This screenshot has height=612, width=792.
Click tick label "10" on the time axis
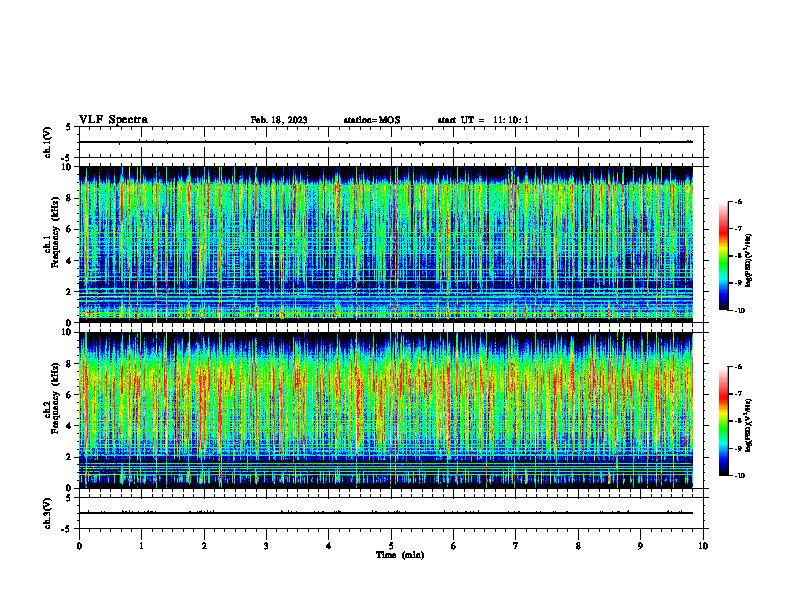point(703,546)
